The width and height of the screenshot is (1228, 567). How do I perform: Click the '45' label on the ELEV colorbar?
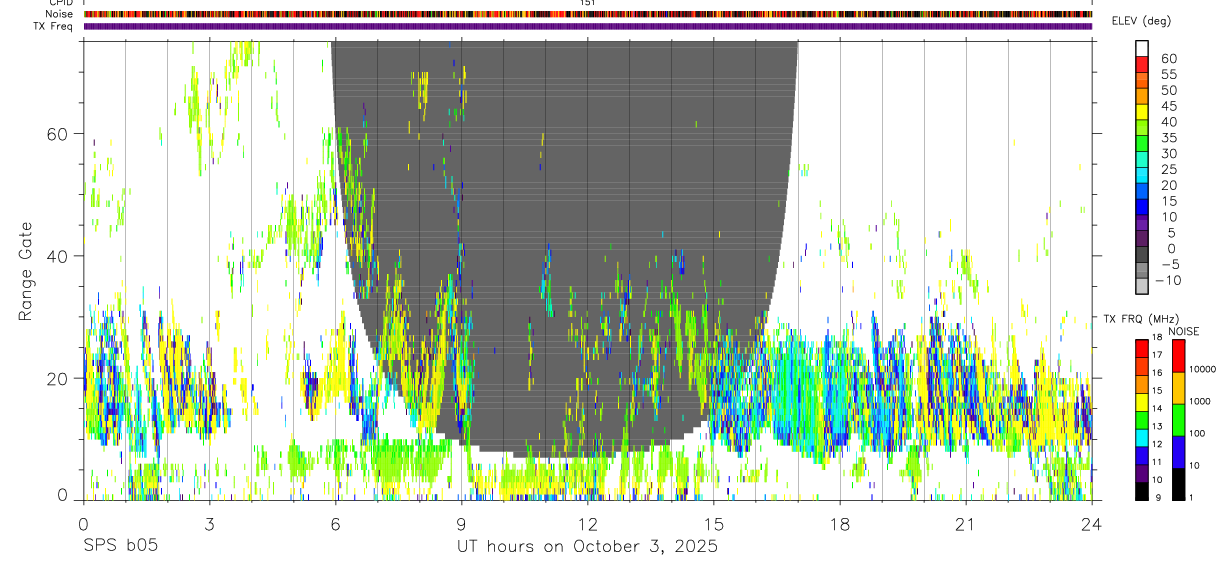click(1169, 106)
